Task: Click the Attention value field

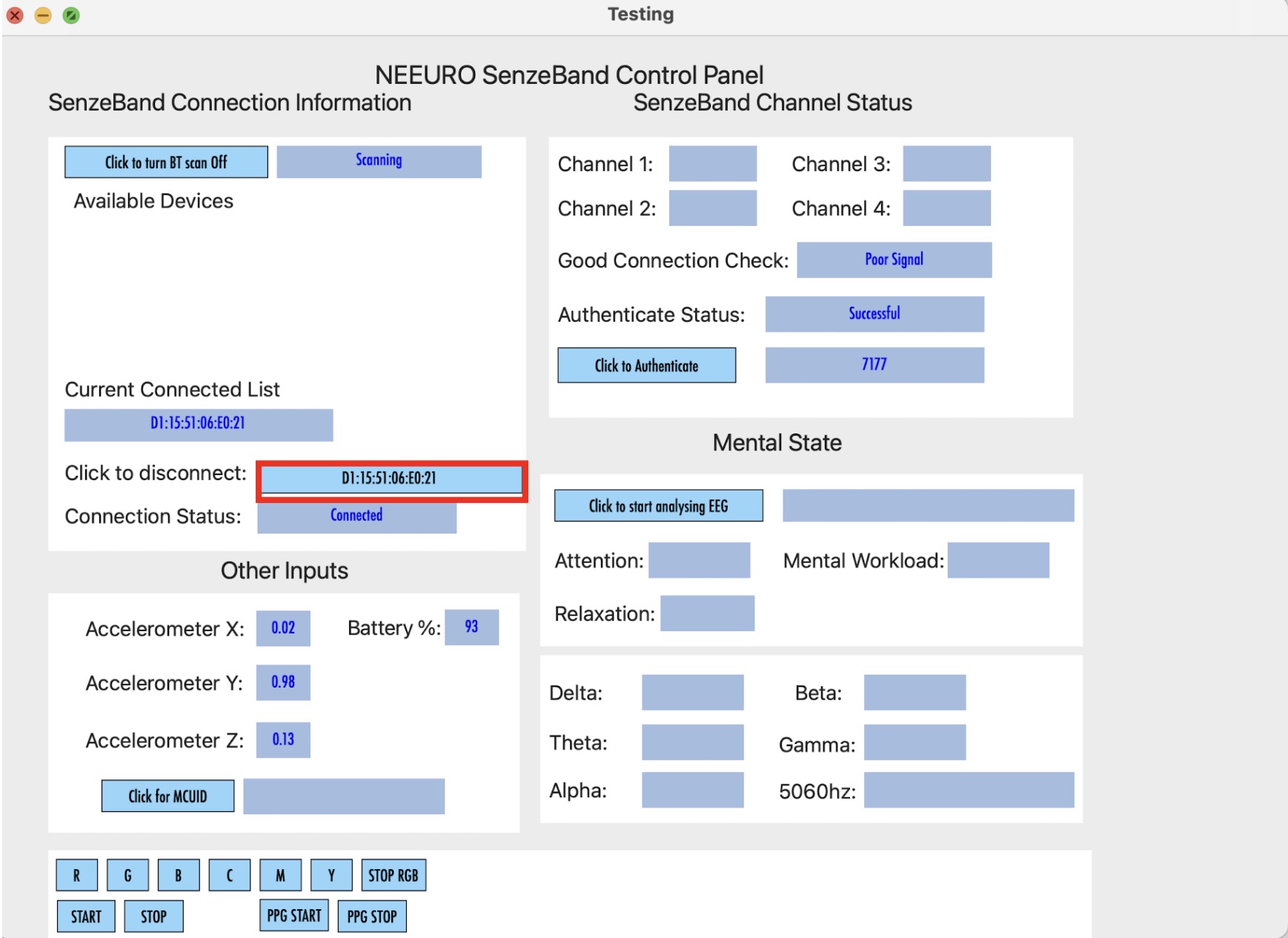Action: 698,561
